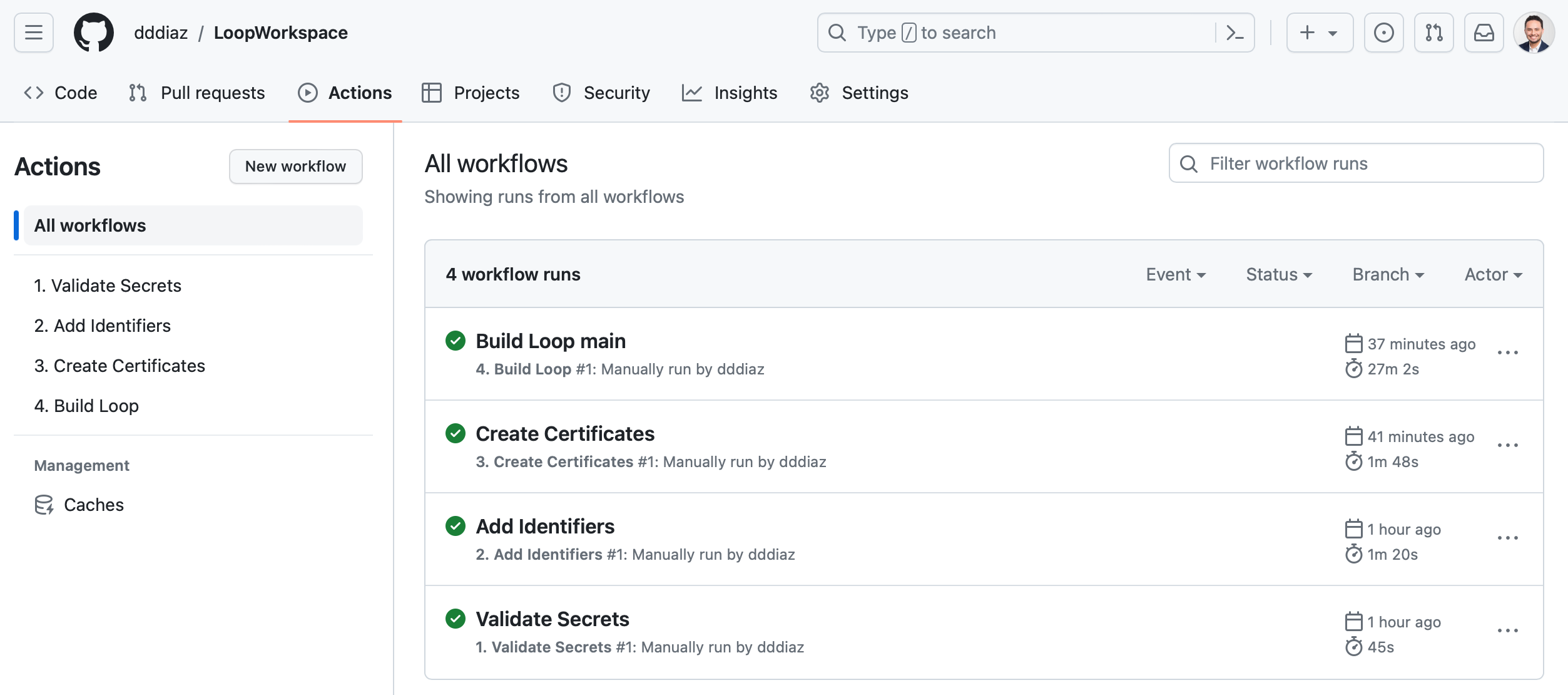
Task: Switch to the Security tab
Action: pos(601,93)
